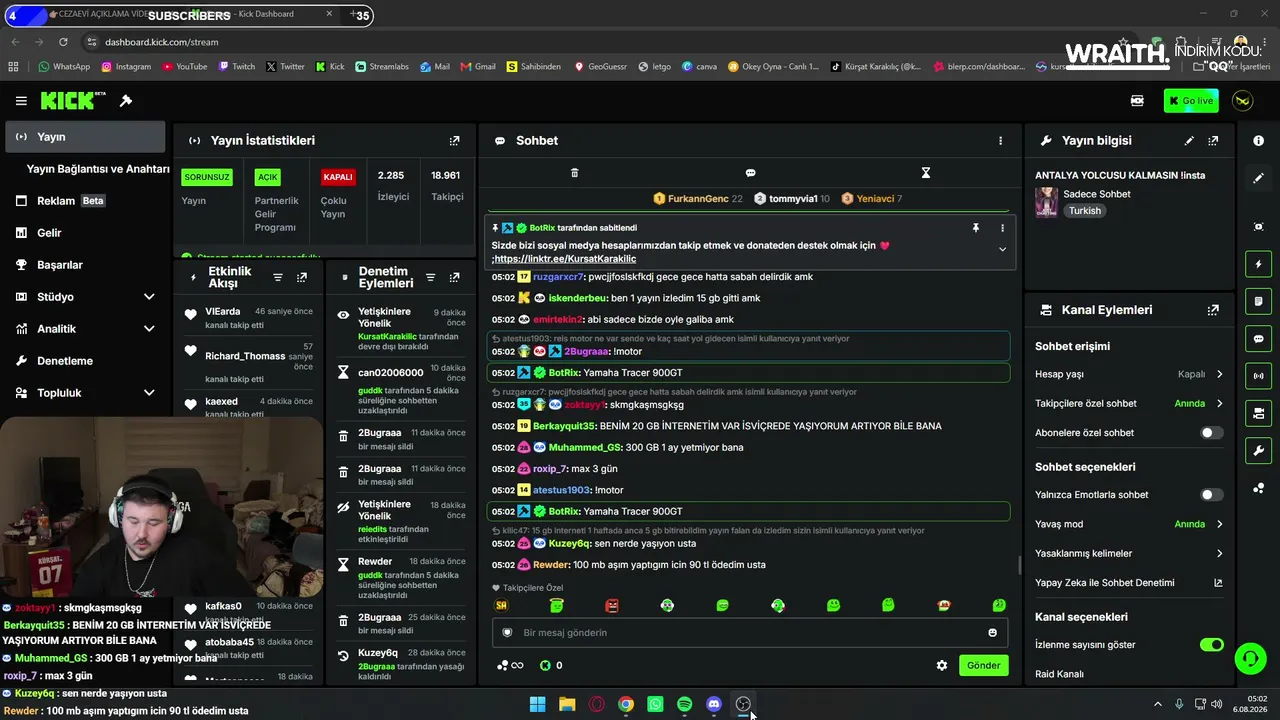Expand the Analitik sidebar section
The width and height of the screenshot is (1280, 720).
(149, 329)
